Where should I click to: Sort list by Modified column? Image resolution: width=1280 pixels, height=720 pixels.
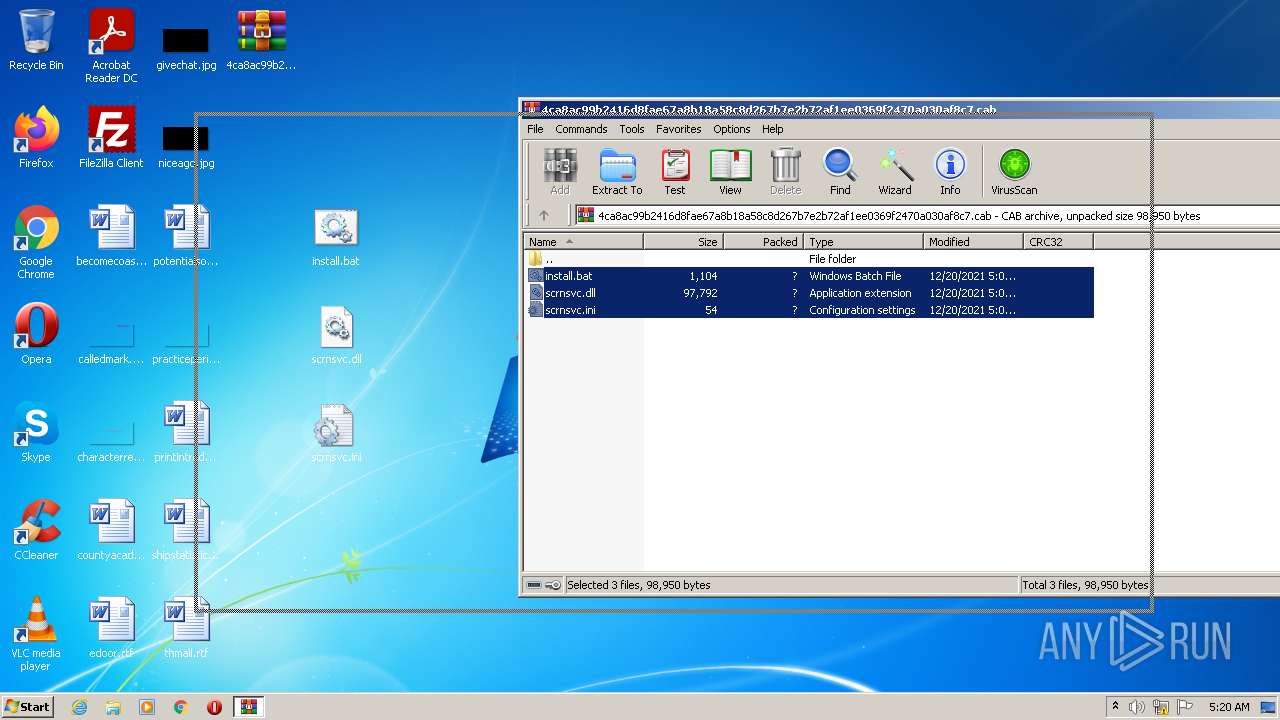(x=973, y=242)
